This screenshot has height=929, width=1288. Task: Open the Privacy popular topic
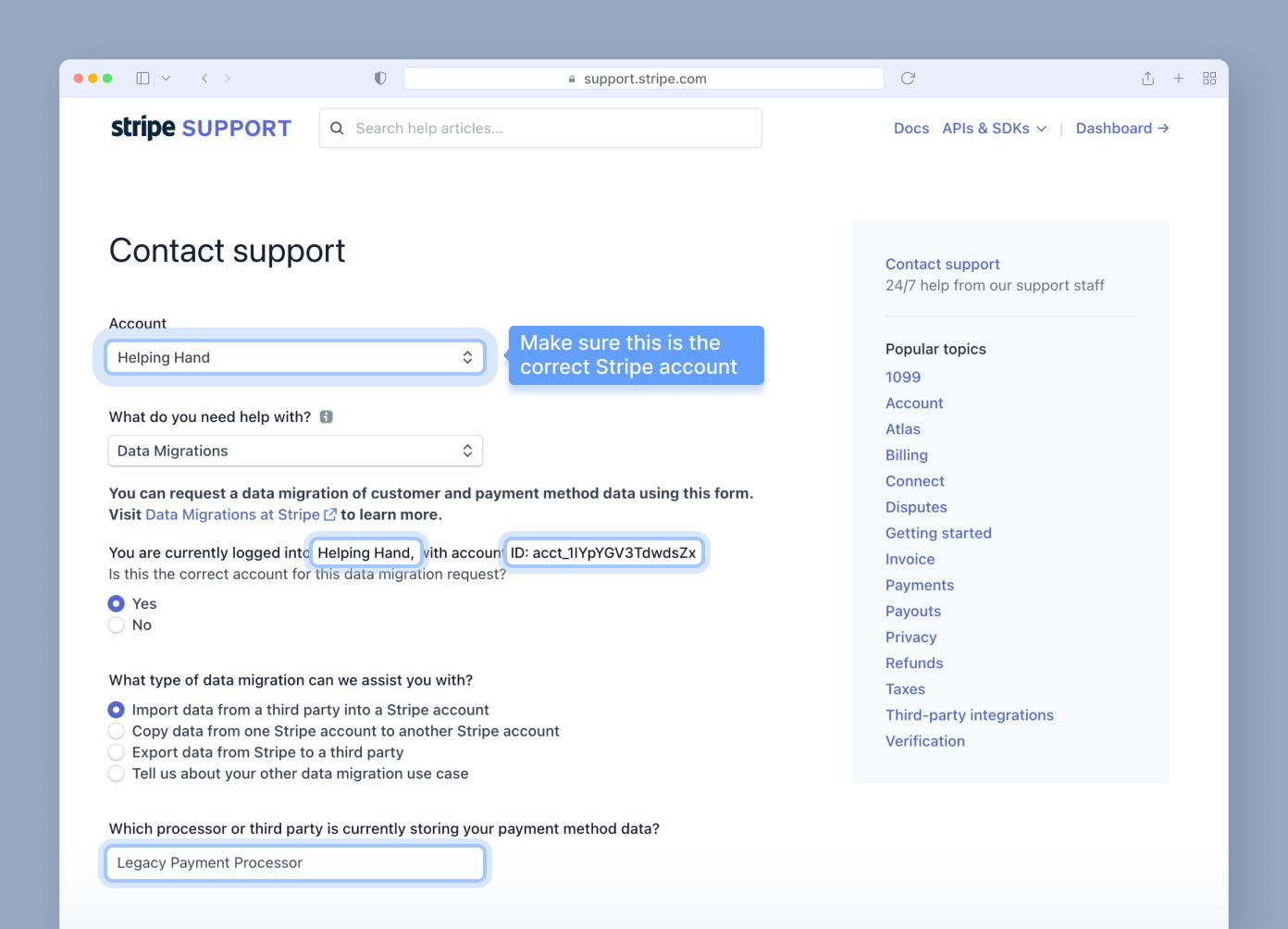pos(911,637)
